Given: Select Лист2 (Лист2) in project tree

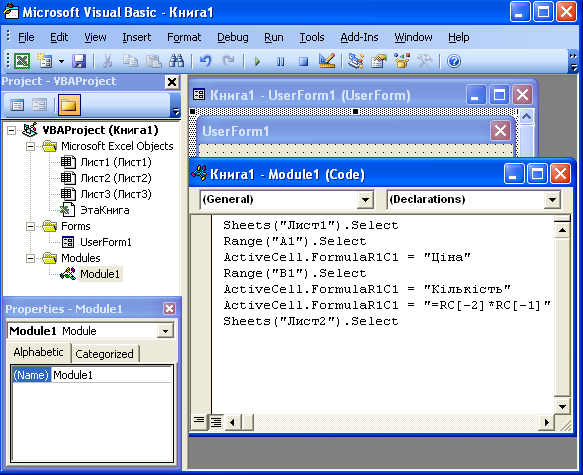Looking at the screenshot, I should point(116,178).
